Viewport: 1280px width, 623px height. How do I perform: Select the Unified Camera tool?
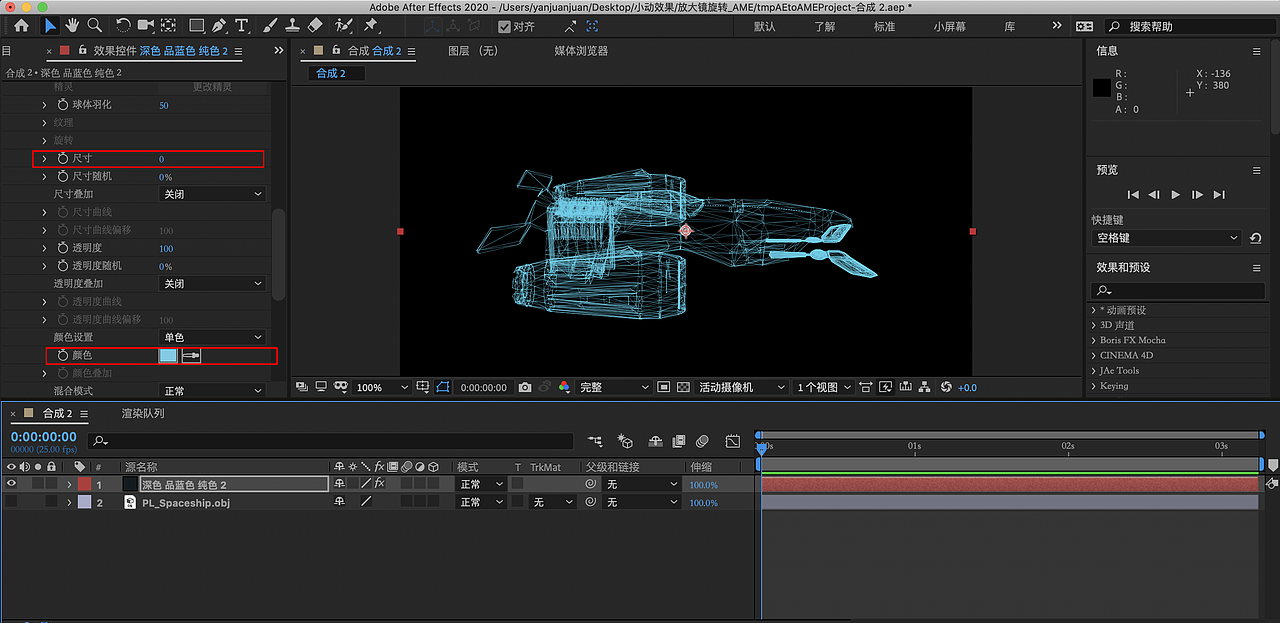click(146, 26)
